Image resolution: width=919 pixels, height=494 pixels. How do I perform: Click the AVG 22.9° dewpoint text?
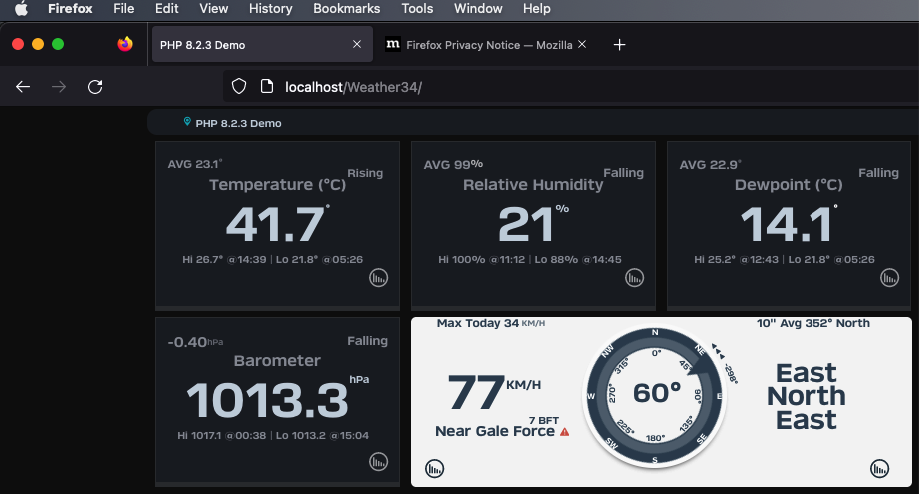[x=710, y=164]
